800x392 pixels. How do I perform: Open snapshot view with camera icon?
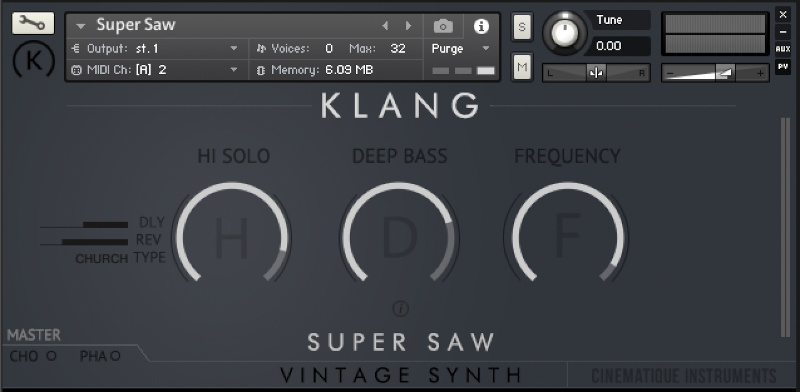(x=443, y=26)
